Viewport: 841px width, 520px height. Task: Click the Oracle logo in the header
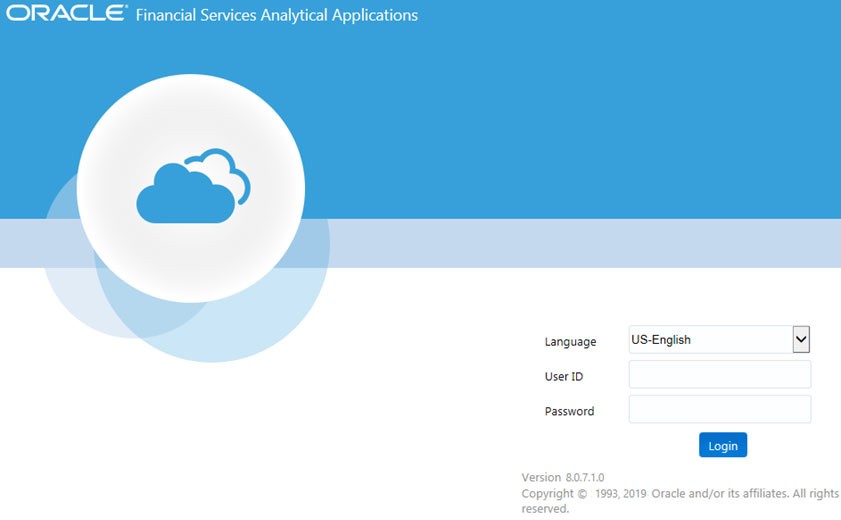coord(67,13)
